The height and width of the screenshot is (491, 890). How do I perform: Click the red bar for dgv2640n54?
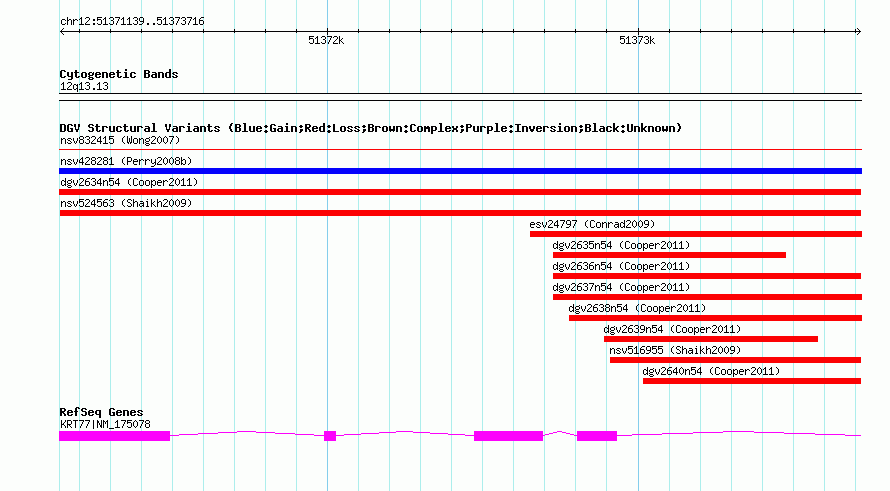(x=752, y=381)
